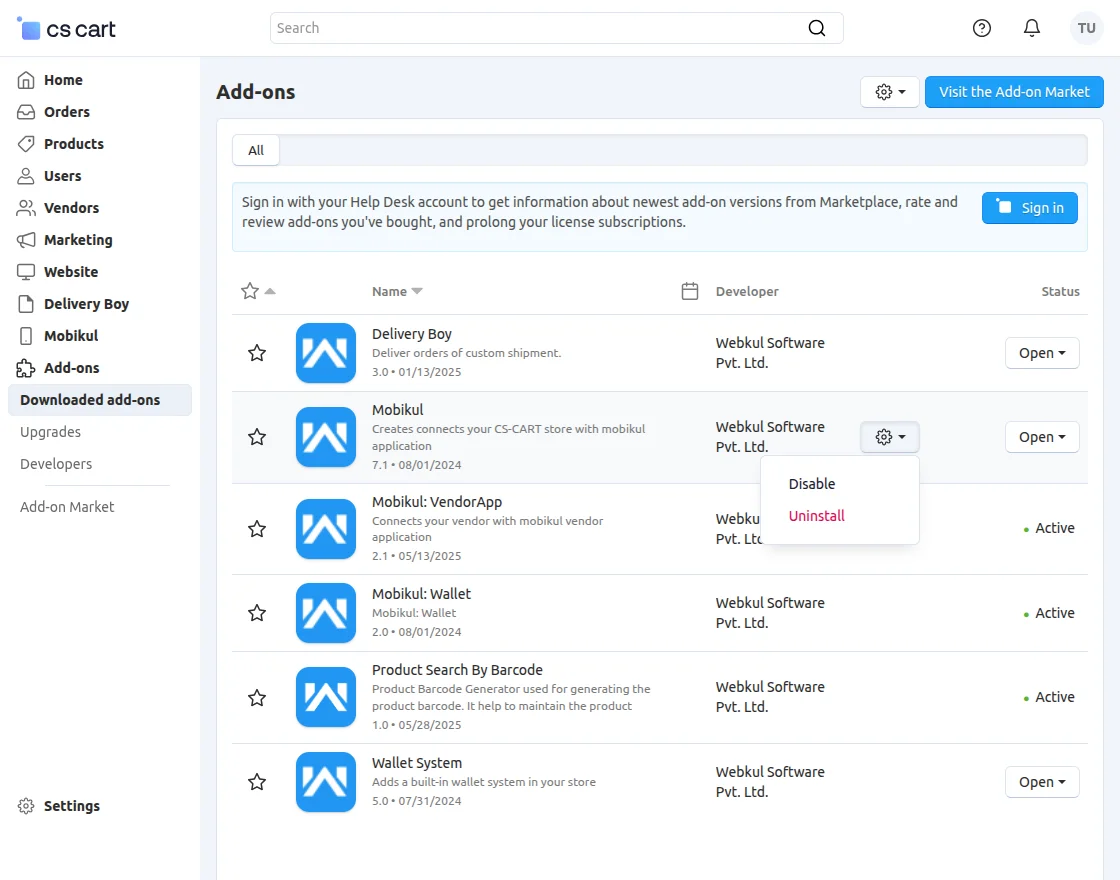This screenshot has width=1120, height=880.
Task: Choose Uninstall in the Mobikul menu
Action: click(x=817, y=516)
